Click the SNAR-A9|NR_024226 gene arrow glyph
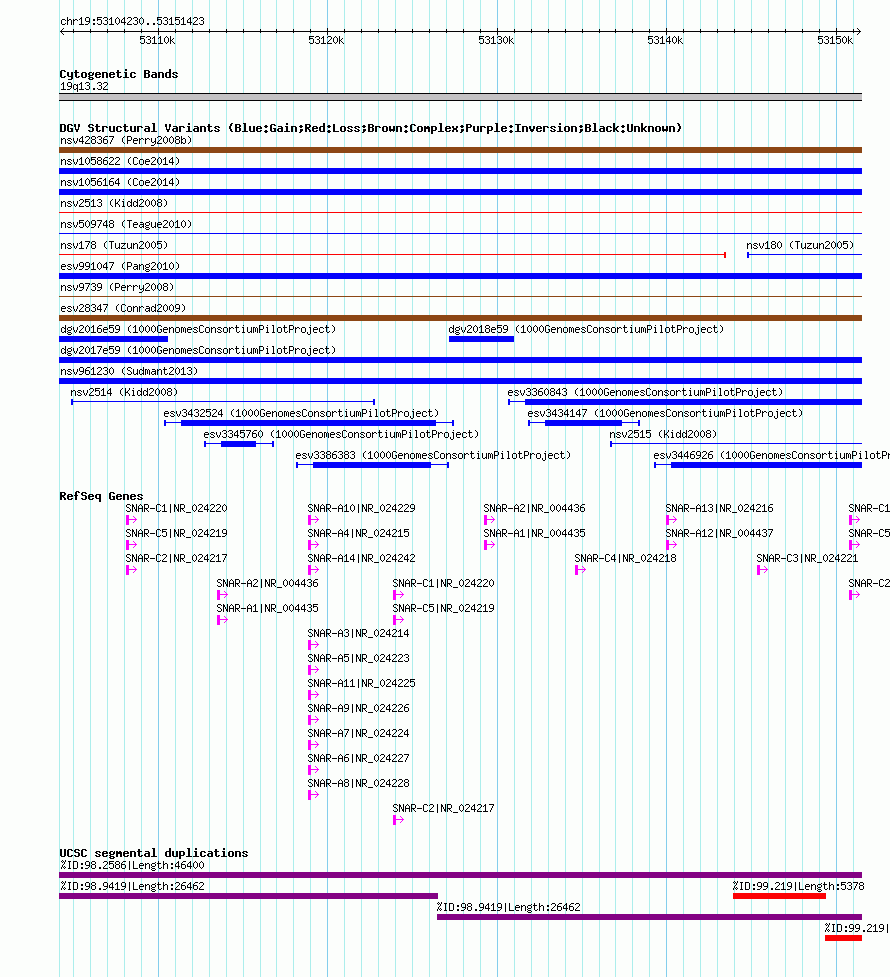890x977 pixels. [x=313, y=720]
